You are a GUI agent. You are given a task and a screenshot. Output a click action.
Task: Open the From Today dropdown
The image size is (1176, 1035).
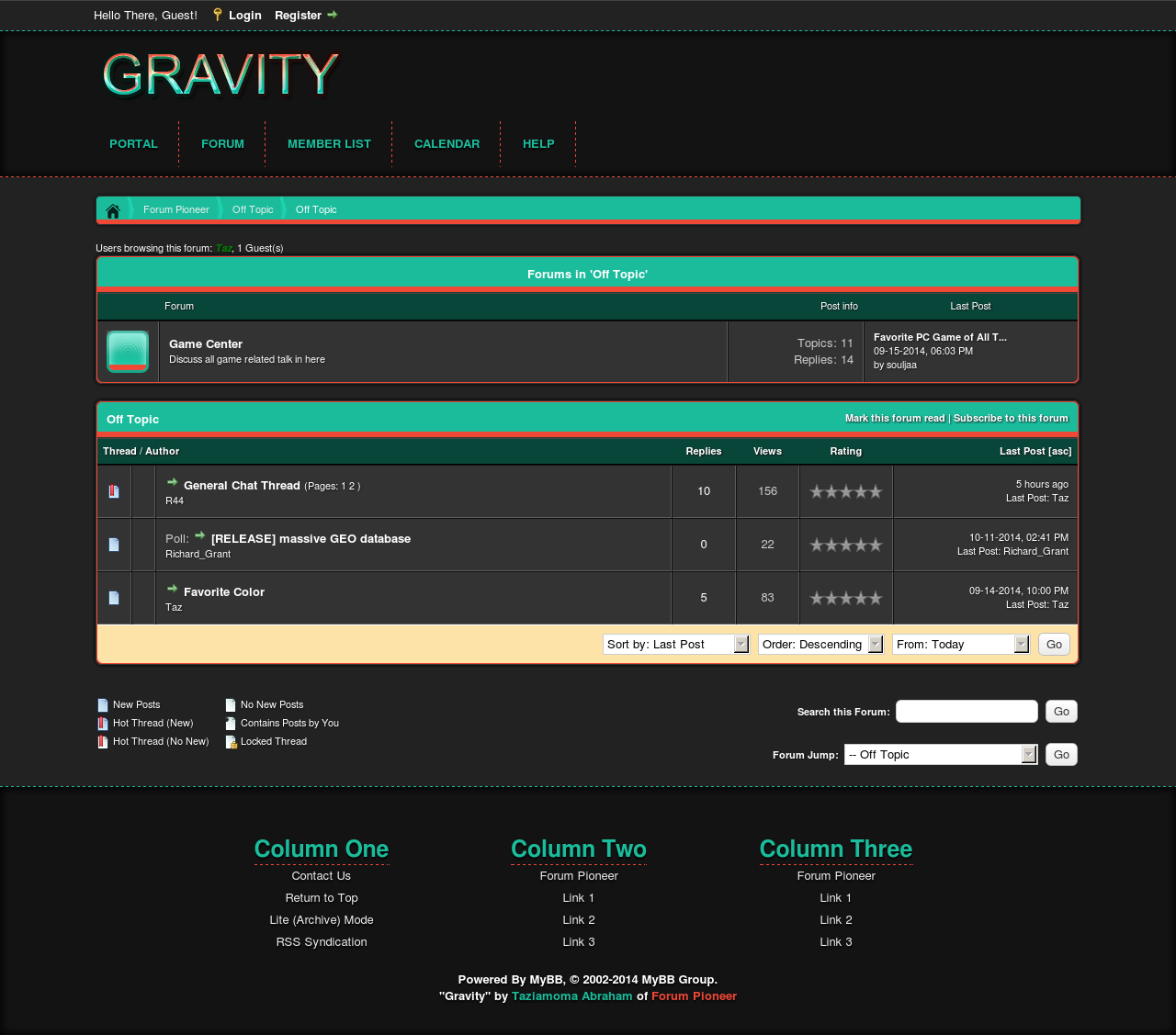[961, 645]
